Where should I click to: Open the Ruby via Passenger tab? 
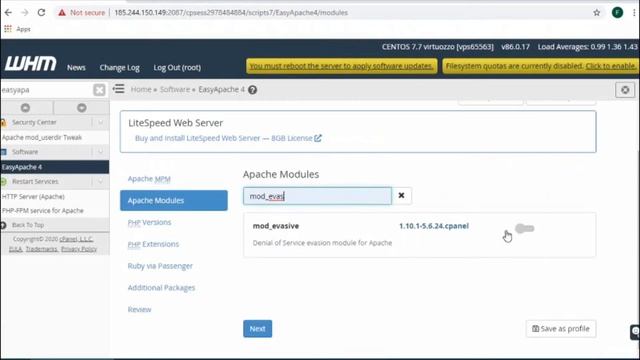pos(160,266)
